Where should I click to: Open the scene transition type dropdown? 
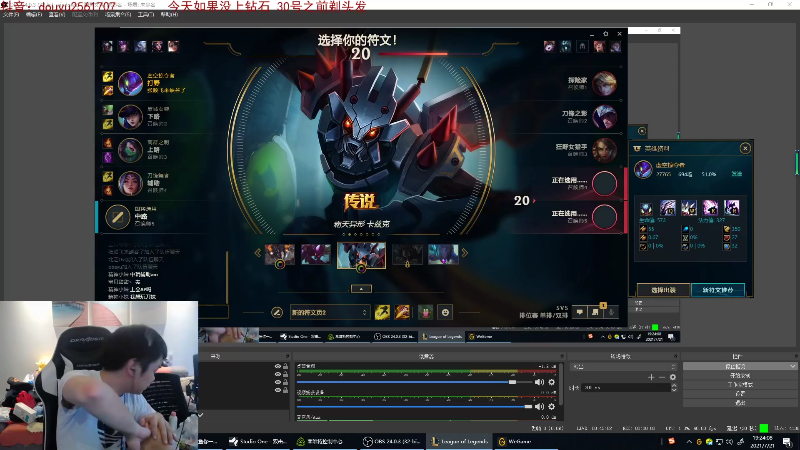click(x=622, y=366)
